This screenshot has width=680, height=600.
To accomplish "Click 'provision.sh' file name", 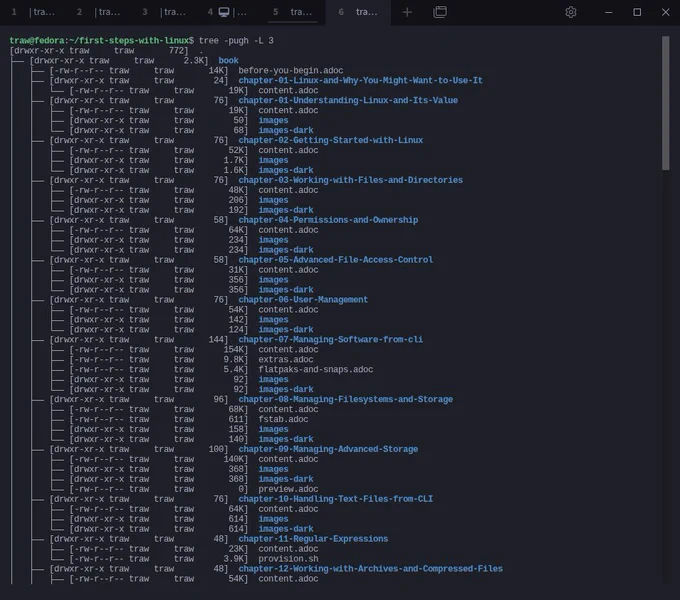I will tap(288, 559).
